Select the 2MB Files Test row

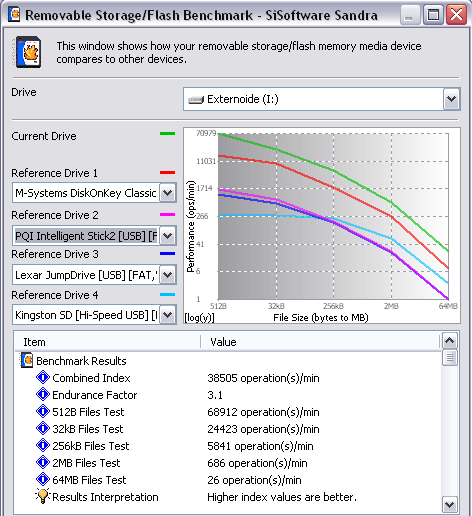pyautogui.click(x=228, y=463)
